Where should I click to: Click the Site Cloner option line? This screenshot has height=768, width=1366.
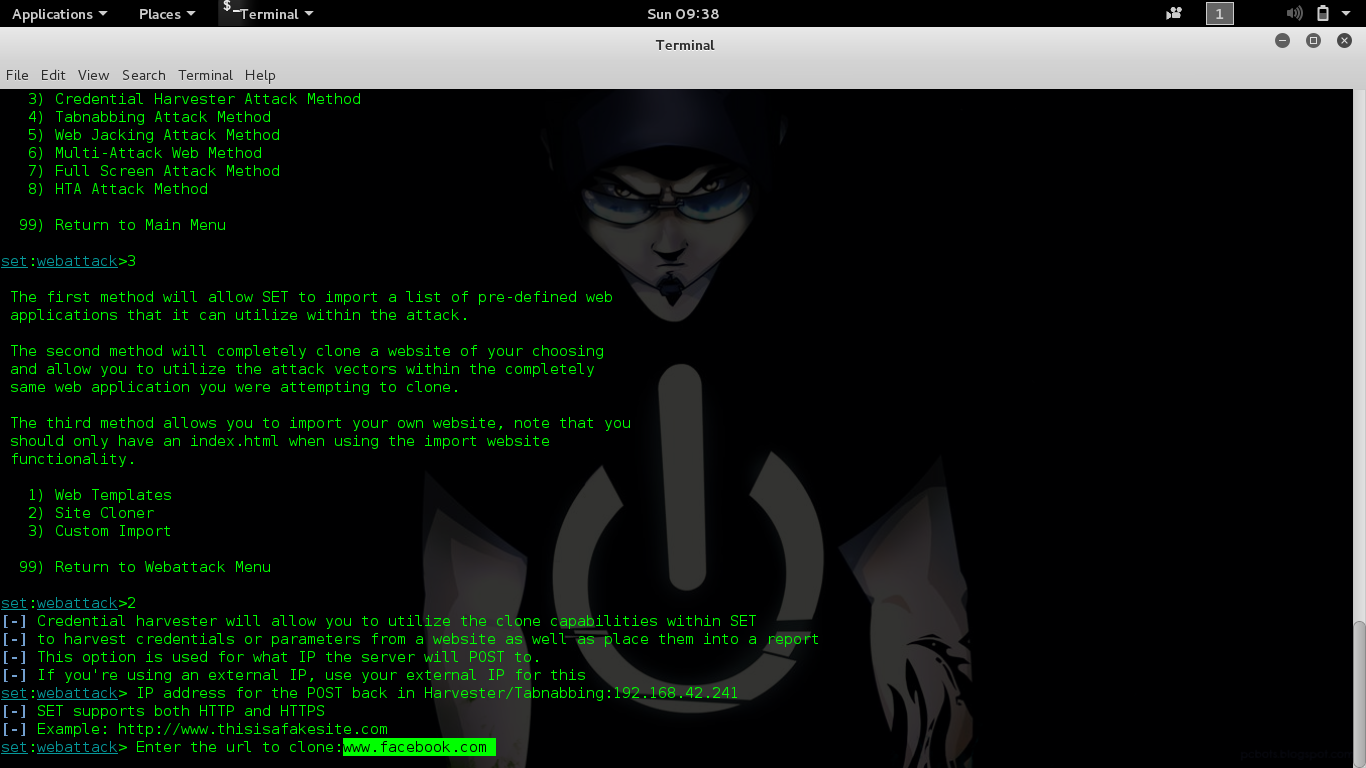pos(90,513)
